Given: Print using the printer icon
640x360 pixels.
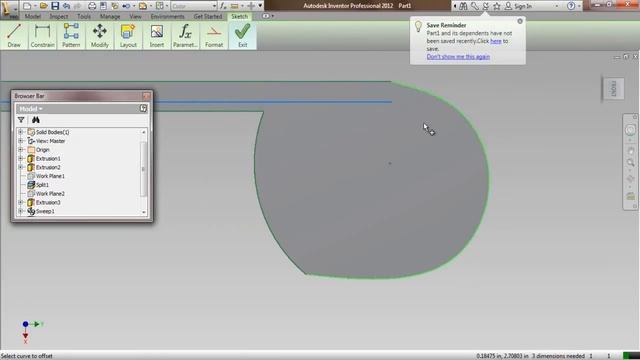Looking at the screenshot, I should (x=92, y=6).
